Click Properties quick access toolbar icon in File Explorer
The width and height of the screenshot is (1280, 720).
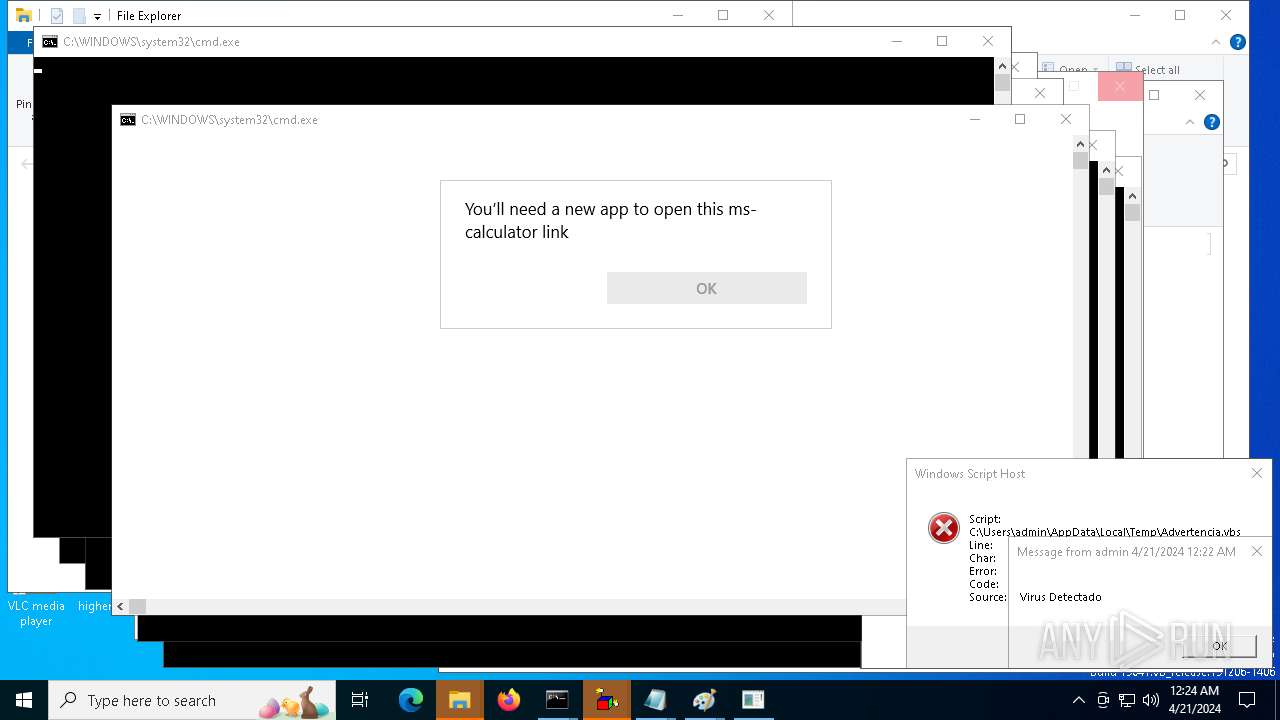pyautogui.click(x=57, y=16)
